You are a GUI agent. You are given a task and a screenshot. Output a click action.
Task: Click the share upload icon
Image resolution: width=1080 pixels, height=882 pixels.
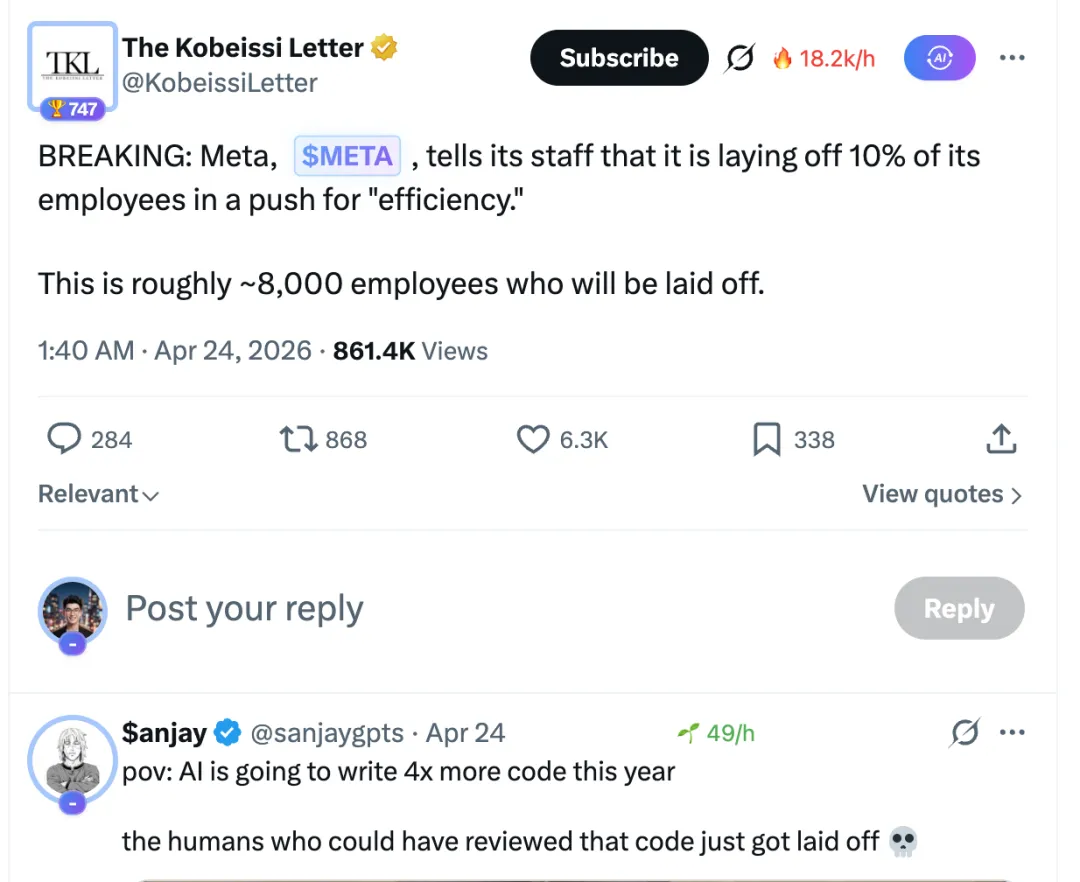point(1001,438)
